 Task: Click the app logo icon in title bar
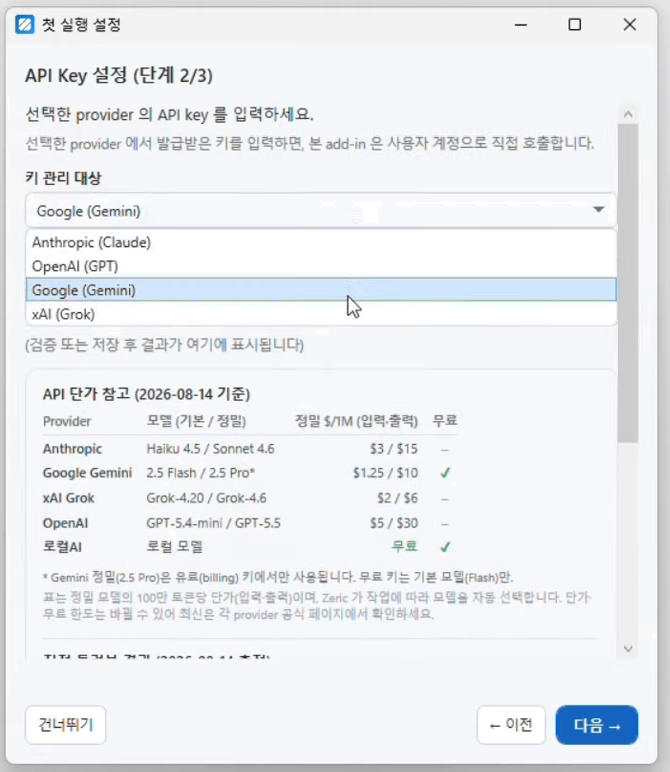click(x=25, y=24)
